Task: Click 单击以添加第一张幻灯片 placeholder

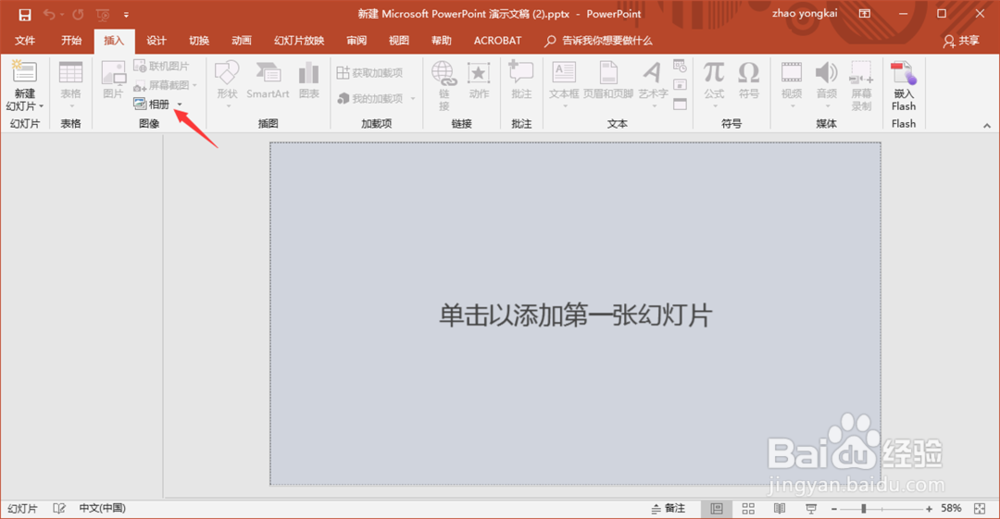Action: (575, 316)
